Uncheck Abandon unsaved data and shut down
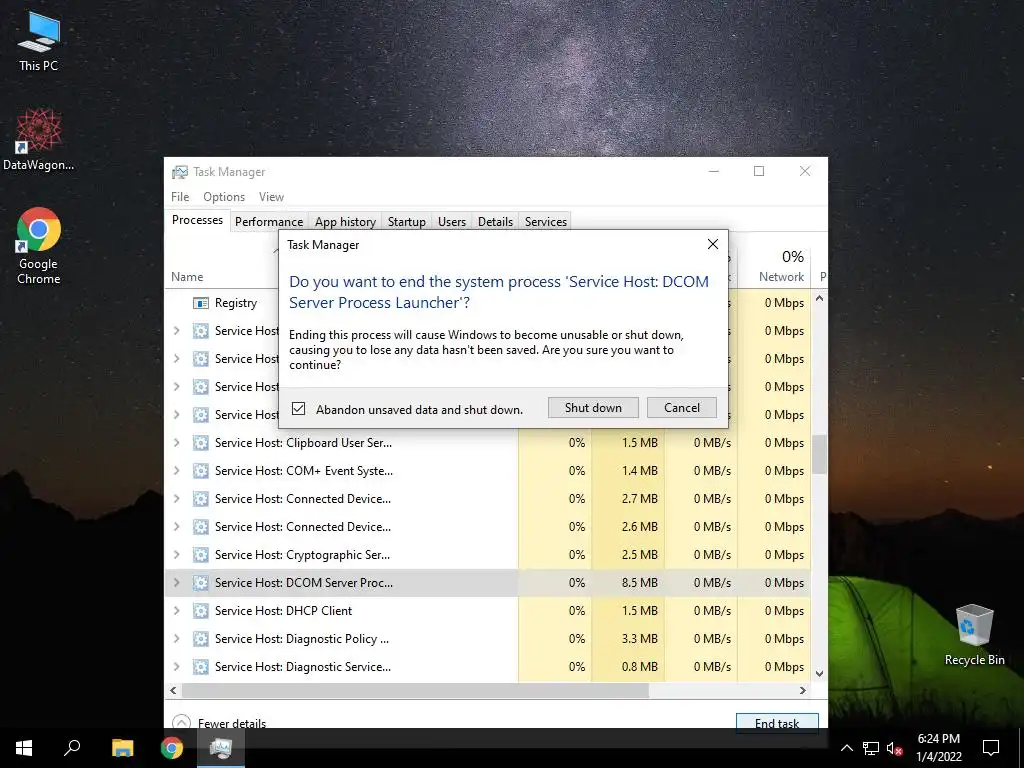This screenshot has height=768, width=1024. point(298,409)
